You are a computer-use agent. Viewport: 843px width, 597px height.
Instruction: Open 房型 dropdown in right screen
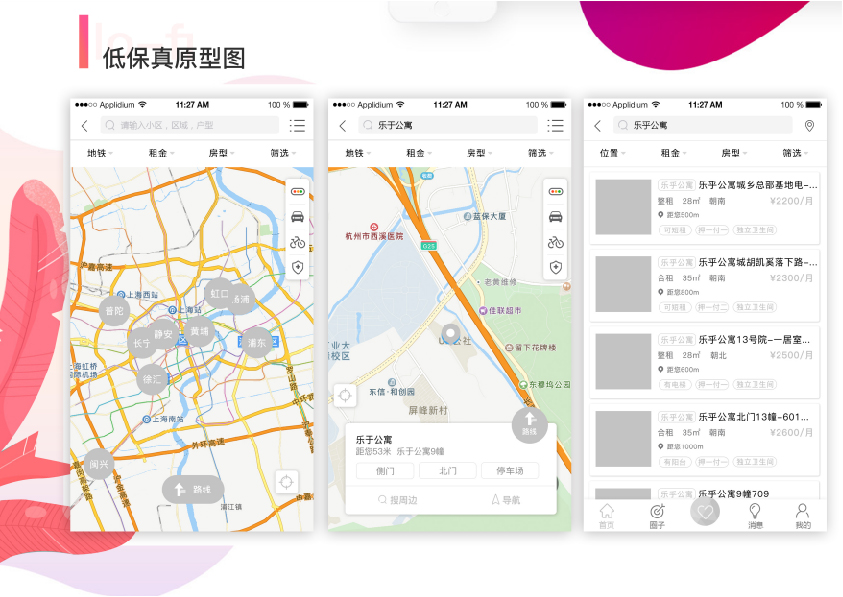pyautogui.click(x=734, y=153)
